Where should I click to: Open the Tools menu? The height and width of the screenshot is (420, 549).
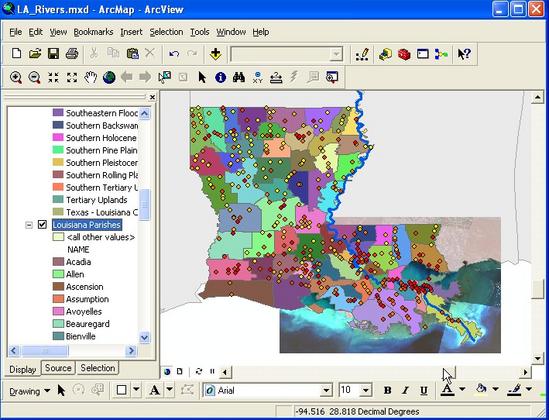(200, 32)
